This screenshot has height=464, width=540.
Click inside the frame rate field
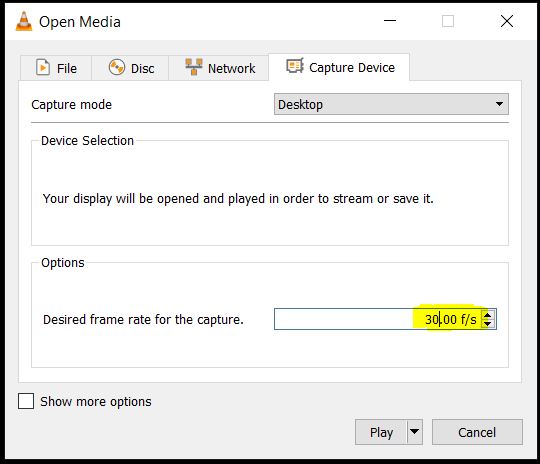pos(378,319)
